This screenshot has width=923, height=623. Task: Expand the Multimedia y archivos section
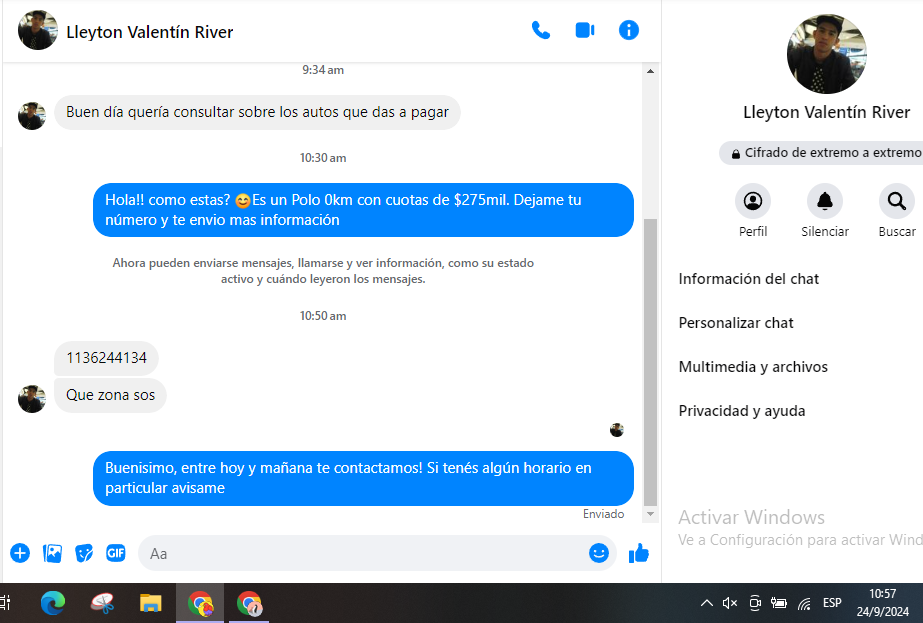tap(753, 367)
